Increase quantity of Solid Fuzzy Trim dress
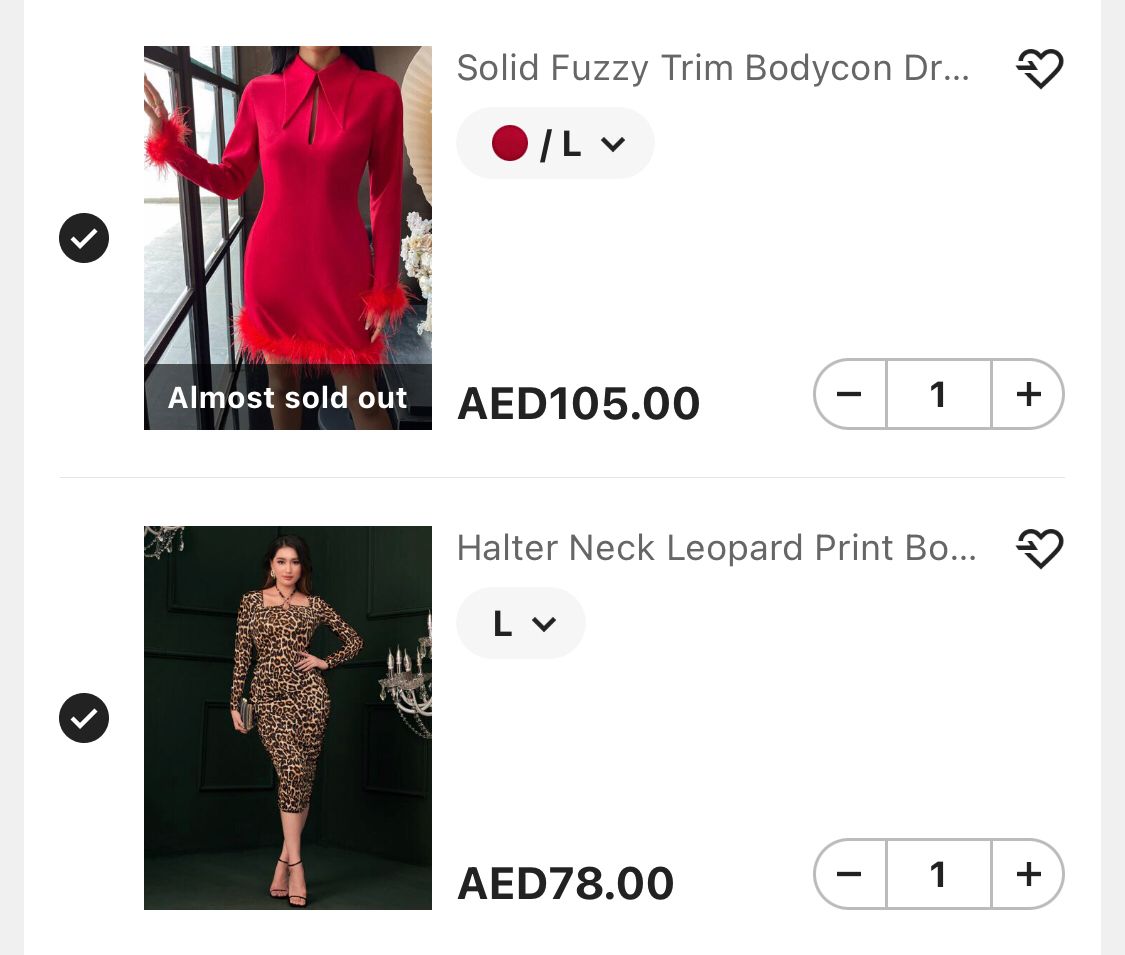This screenshot has width=1125, height=955. click(x=1028, y=394)
